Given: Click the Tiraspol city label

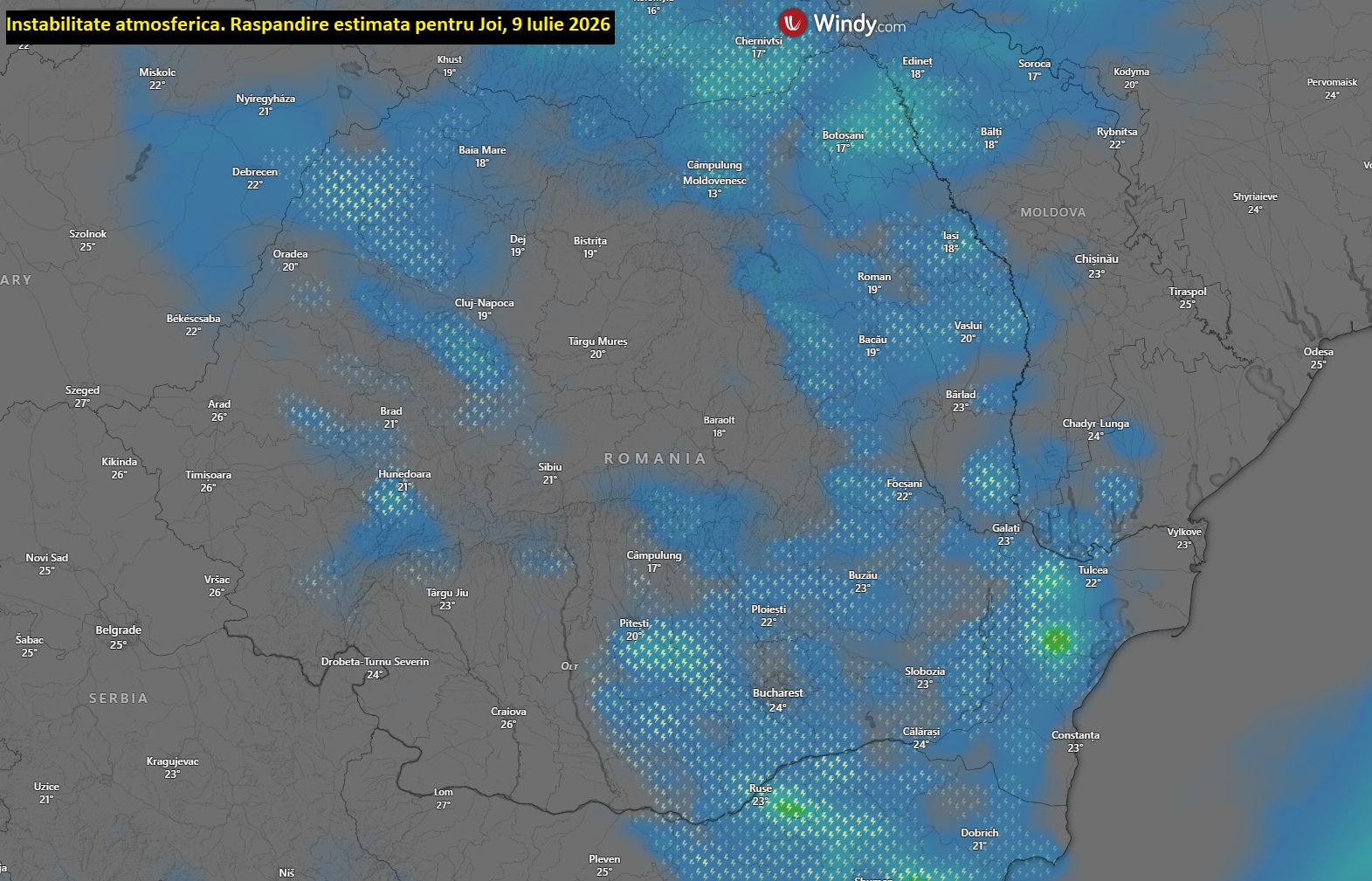Looking at the screenshot, I should coord(1188,292).
